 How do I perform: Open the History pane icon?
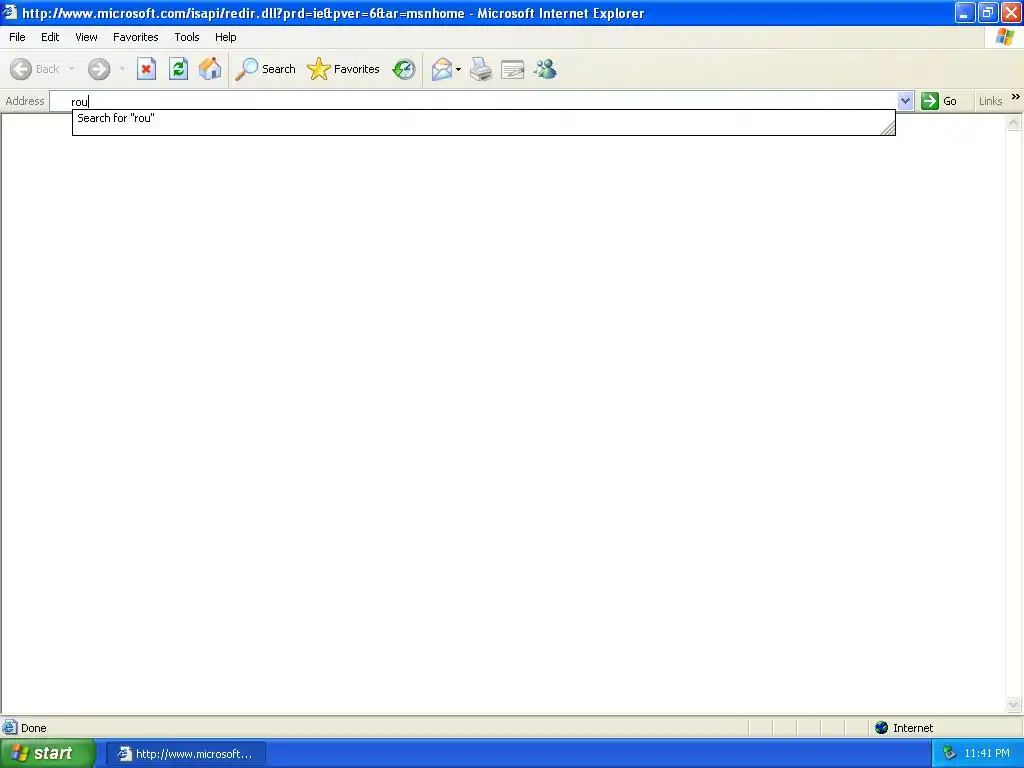(x=404, y=69)
